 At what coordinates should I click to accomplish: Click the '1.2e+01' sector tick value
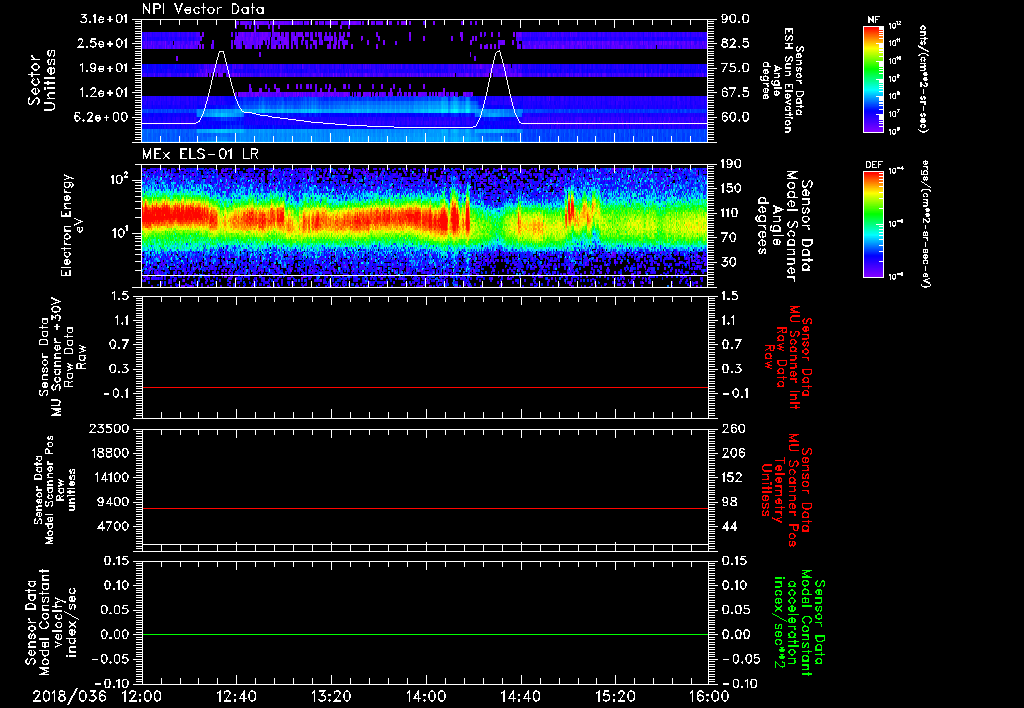(x=104, y=93)
